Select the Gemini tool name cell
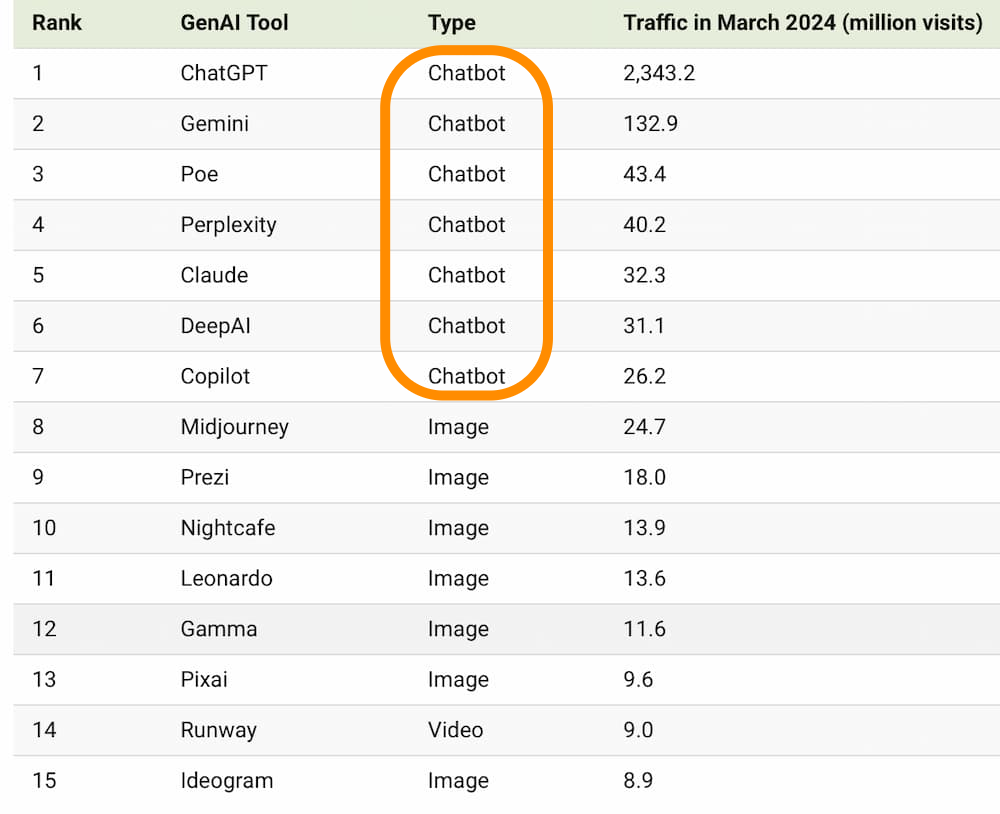Image resolution: width=1000 pixels, height=814 pixels. coord(215,124)
